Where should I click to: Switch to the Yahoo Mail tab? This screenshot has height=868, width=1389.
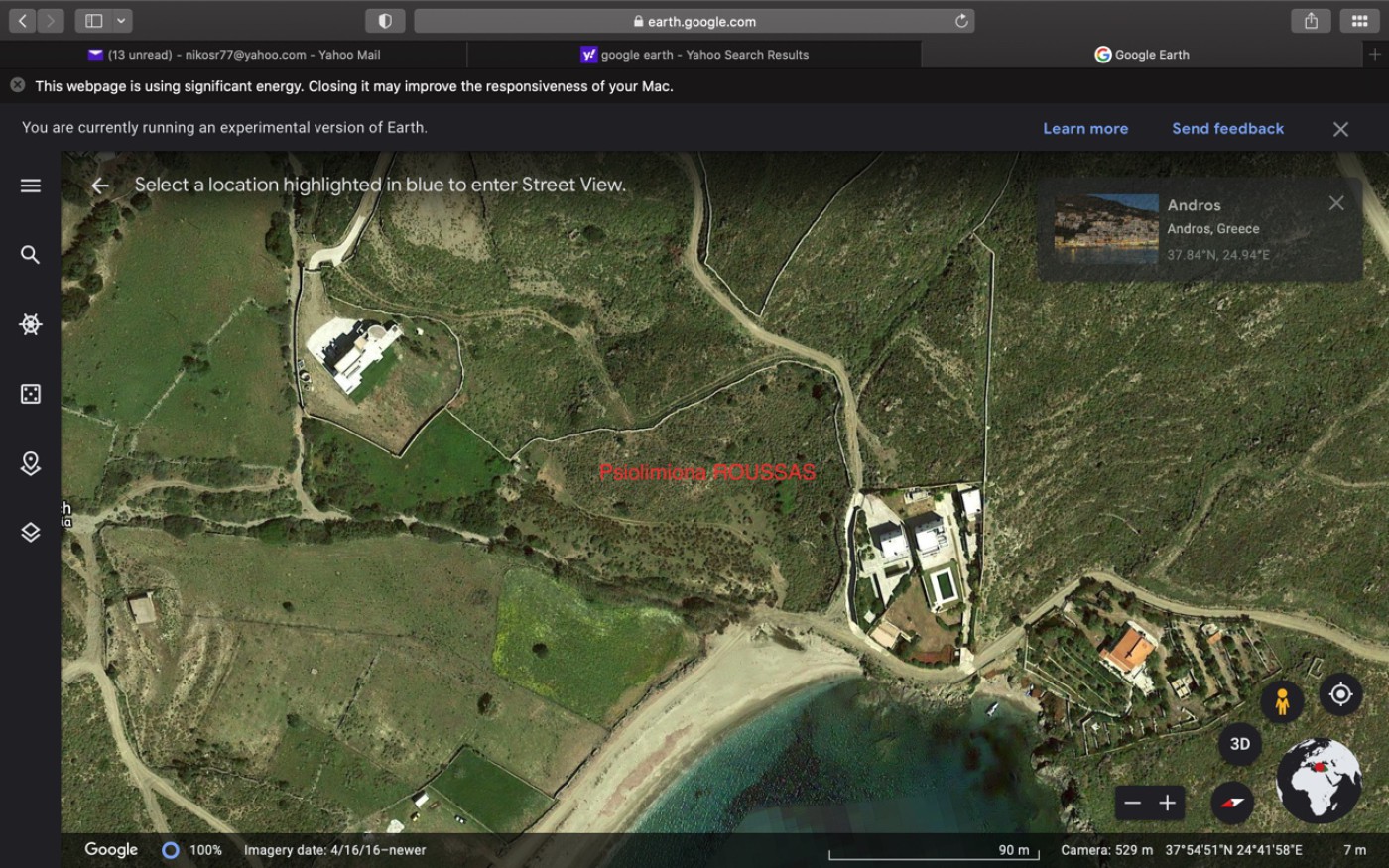point(233,55)
